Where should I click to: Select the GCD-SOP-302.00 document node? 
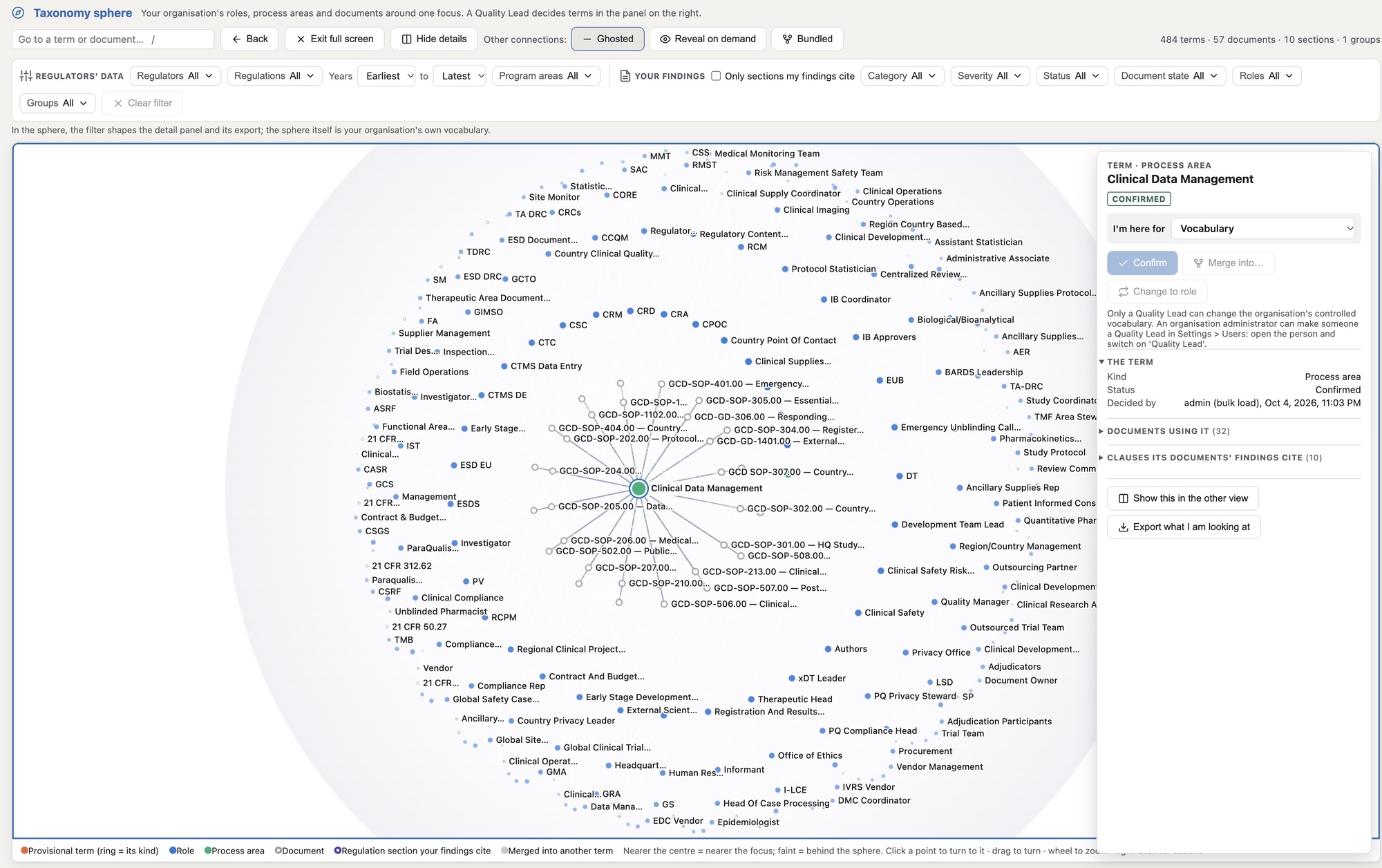click(740, 509)
